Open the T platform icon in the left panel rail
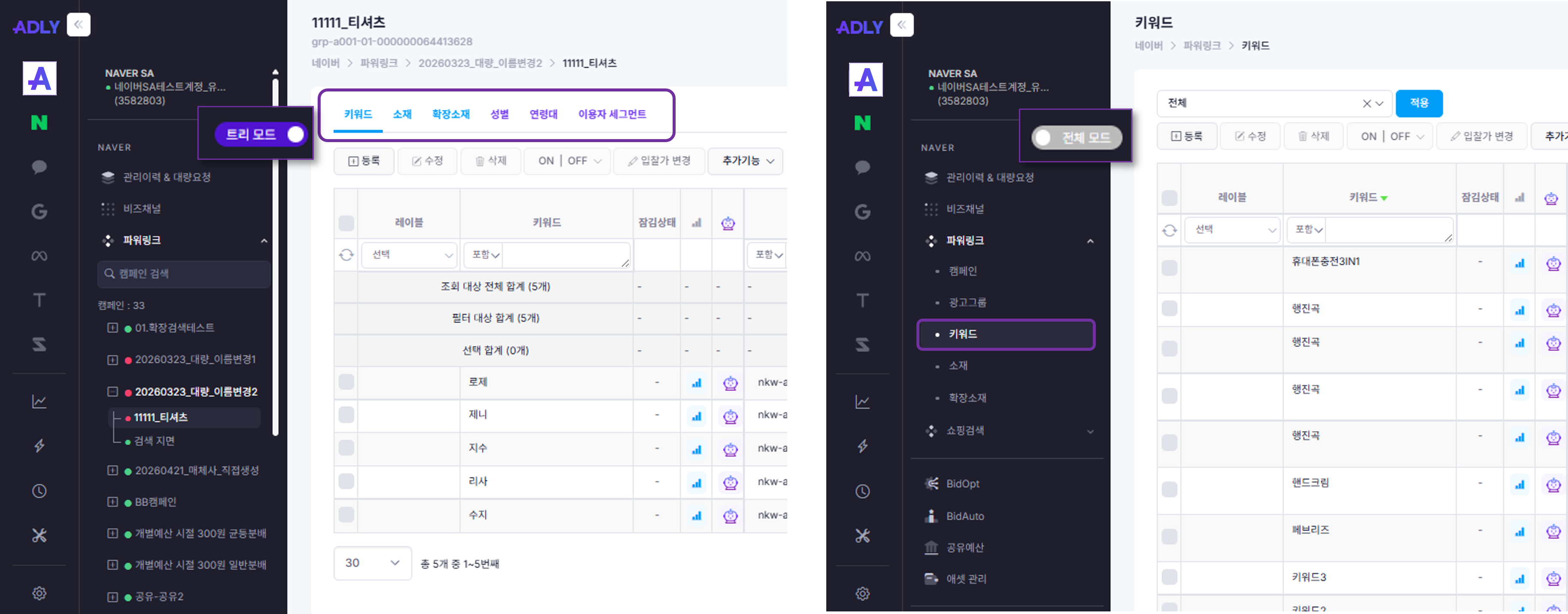Screen dimensions: 1568x614 (x=39, y=300)
